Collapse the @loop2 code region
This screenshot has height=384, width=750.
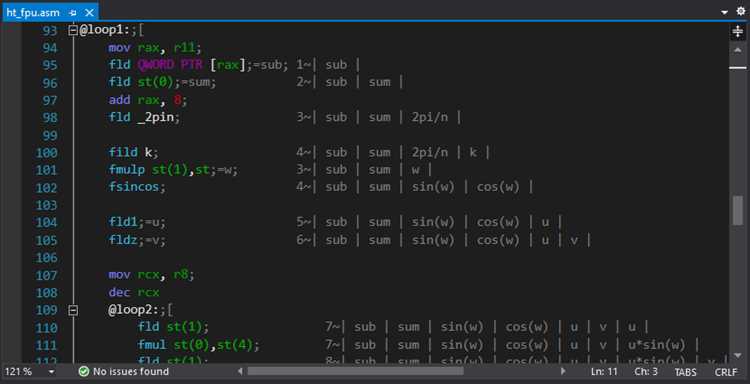[x=73, y=310]
